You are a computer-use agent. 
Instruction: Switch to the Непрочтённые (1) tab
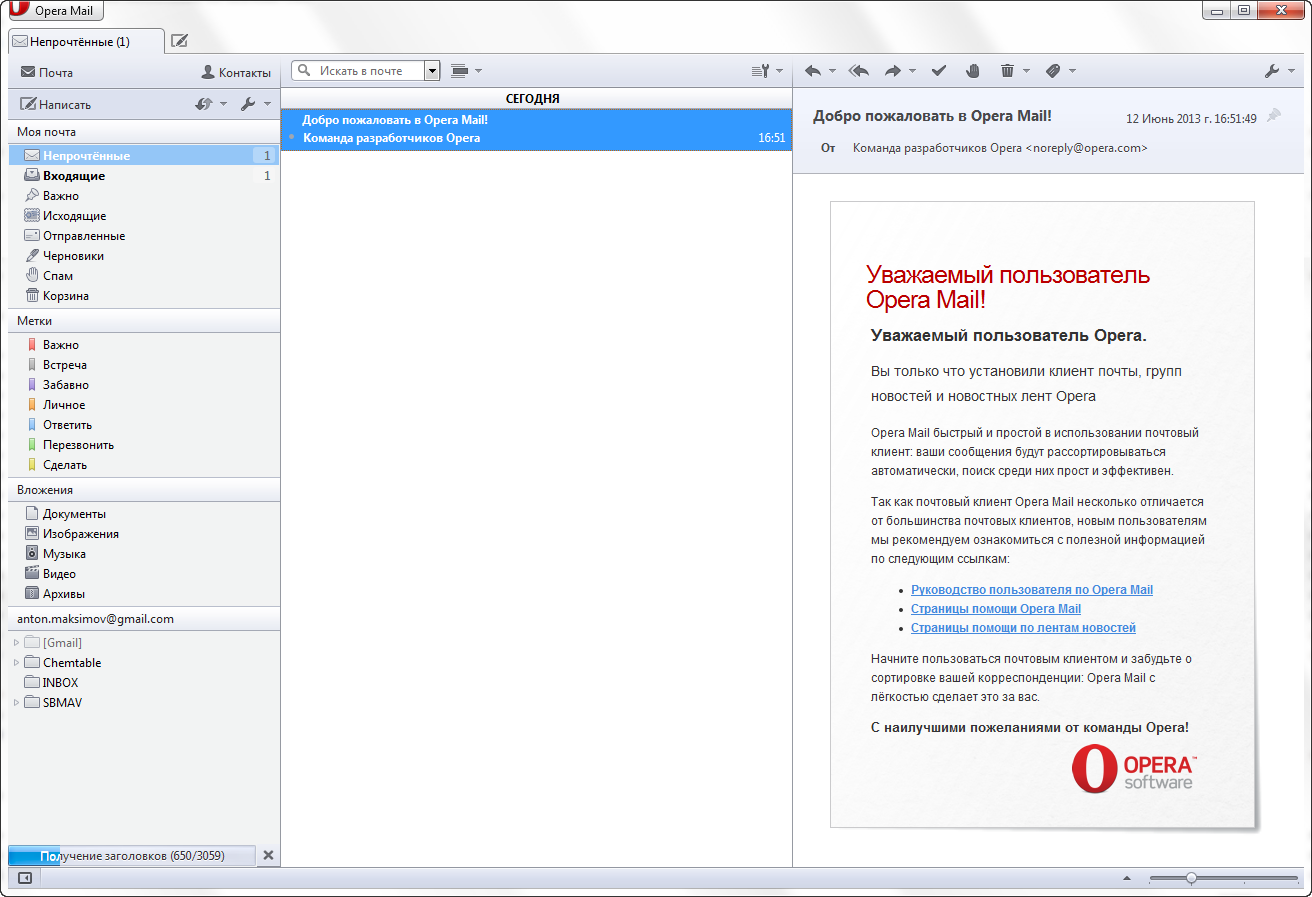pyautogui.click(x=86, y=41)
